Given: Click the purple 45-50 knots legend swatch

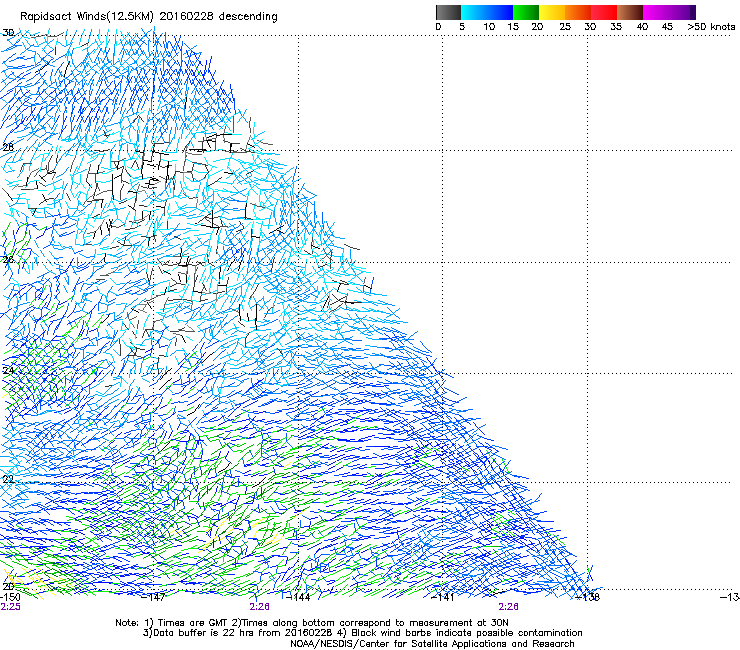Looking at the screenshot, I should click(682, 12).
